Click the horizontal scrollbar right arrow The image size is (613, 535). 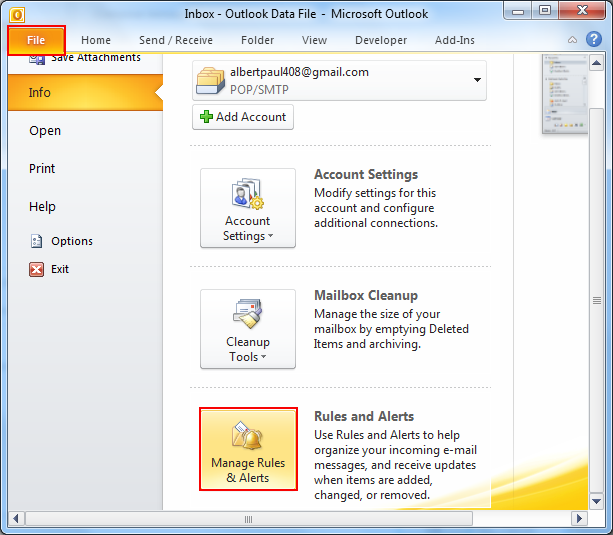[579, 519]
